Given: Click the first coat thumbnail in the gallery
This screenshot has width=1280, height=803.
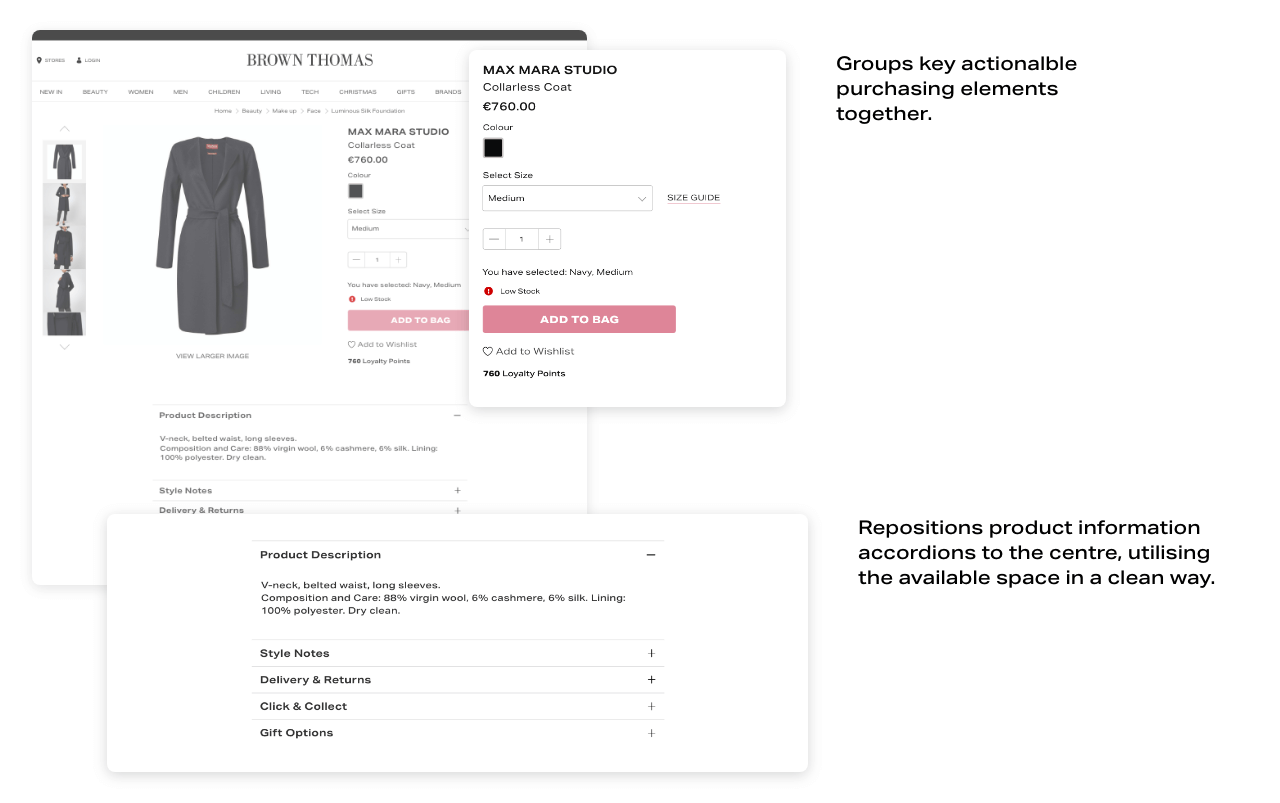Looking at the screenshot, I should point(64,160).
